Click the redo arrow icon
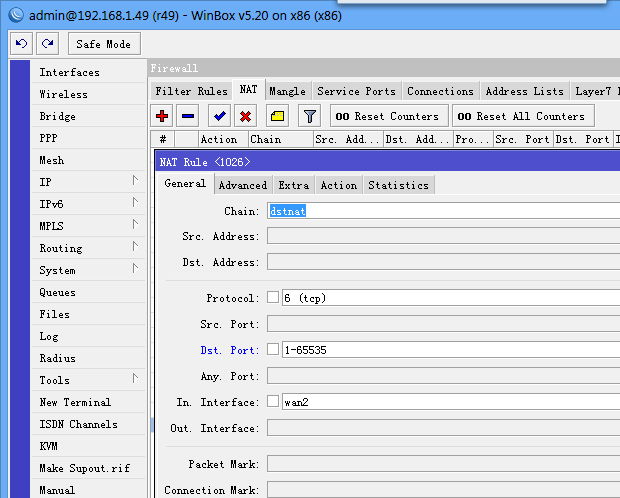 47,44
